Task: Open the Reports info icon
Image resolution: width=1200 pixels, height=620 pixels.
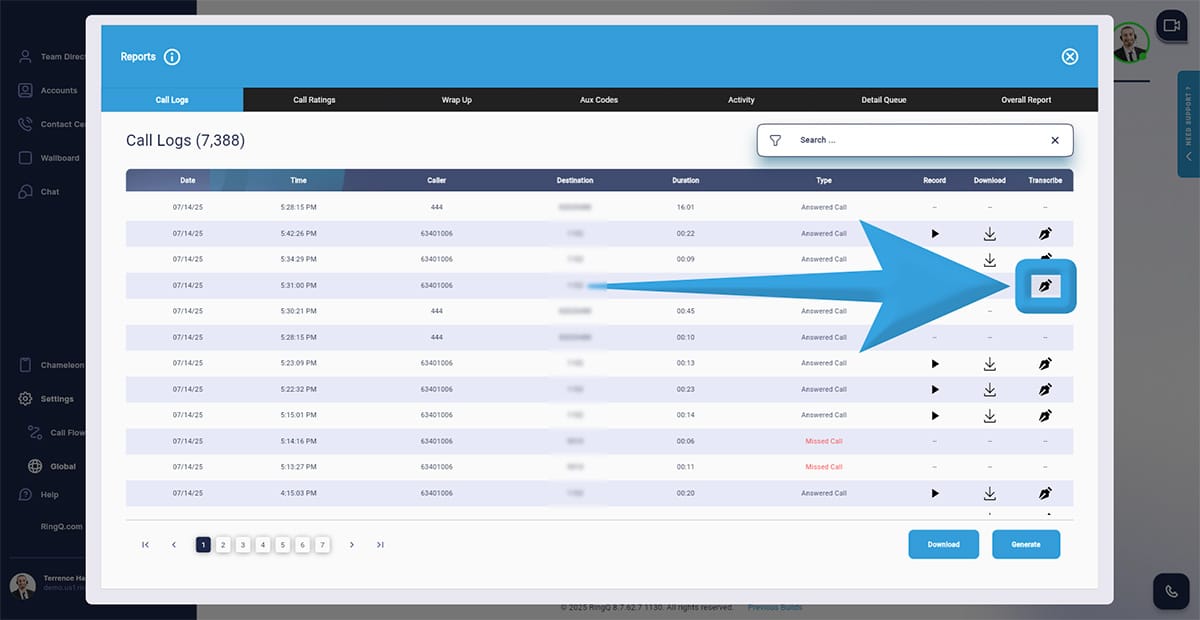Action: pyautogui.click(x=172, y=57)
